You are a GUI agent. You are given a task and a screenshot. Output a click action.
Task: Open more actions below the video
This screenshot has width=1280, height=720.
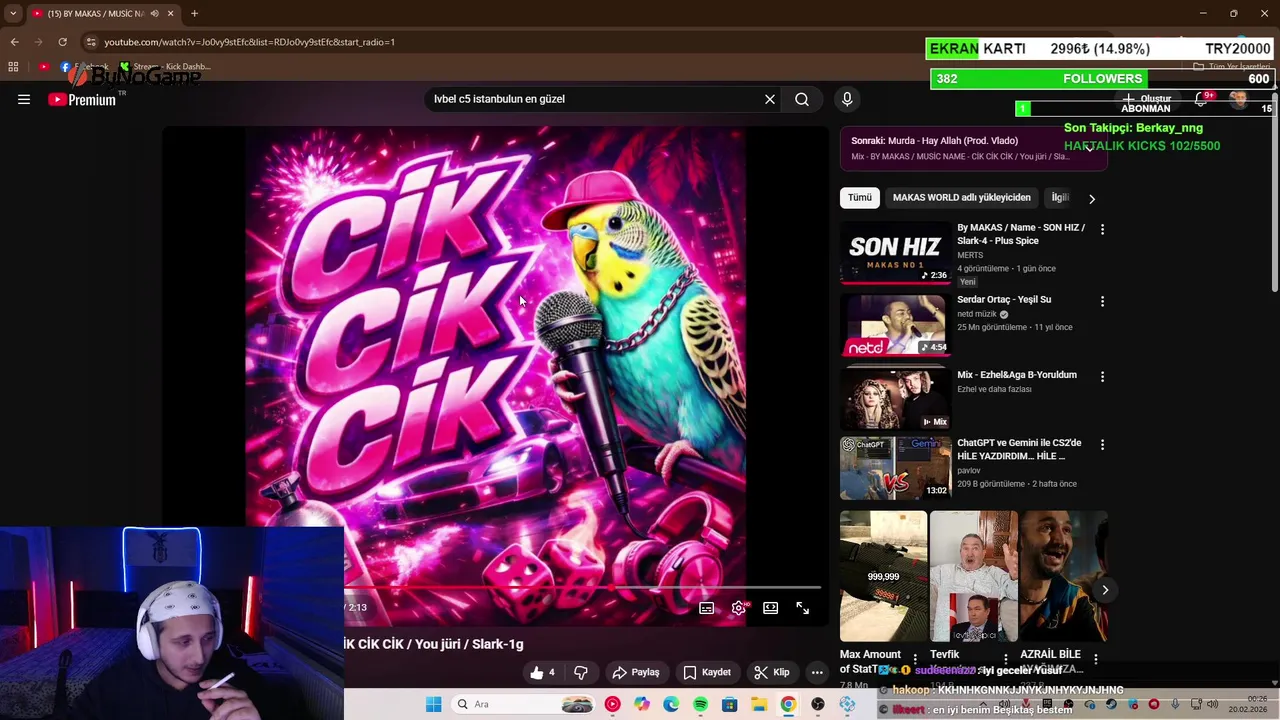pyautogui.click(x=817, y=672)
